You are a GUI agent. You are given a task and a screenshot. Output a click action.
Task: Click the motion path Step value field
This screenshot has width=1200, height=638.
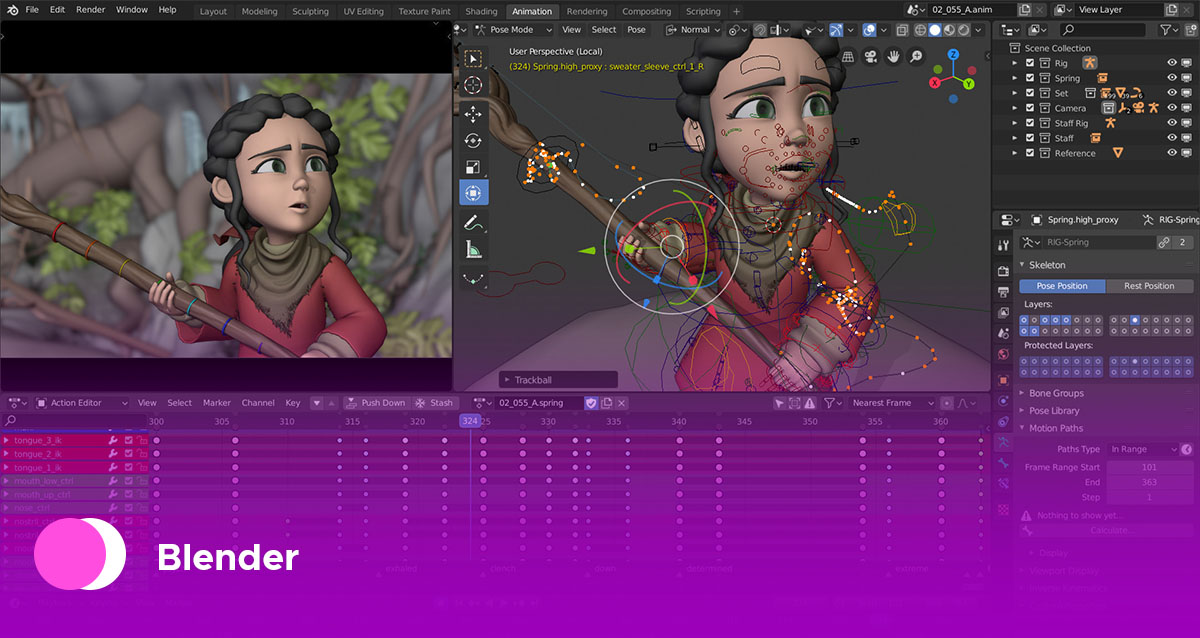tap(1149, 497)
